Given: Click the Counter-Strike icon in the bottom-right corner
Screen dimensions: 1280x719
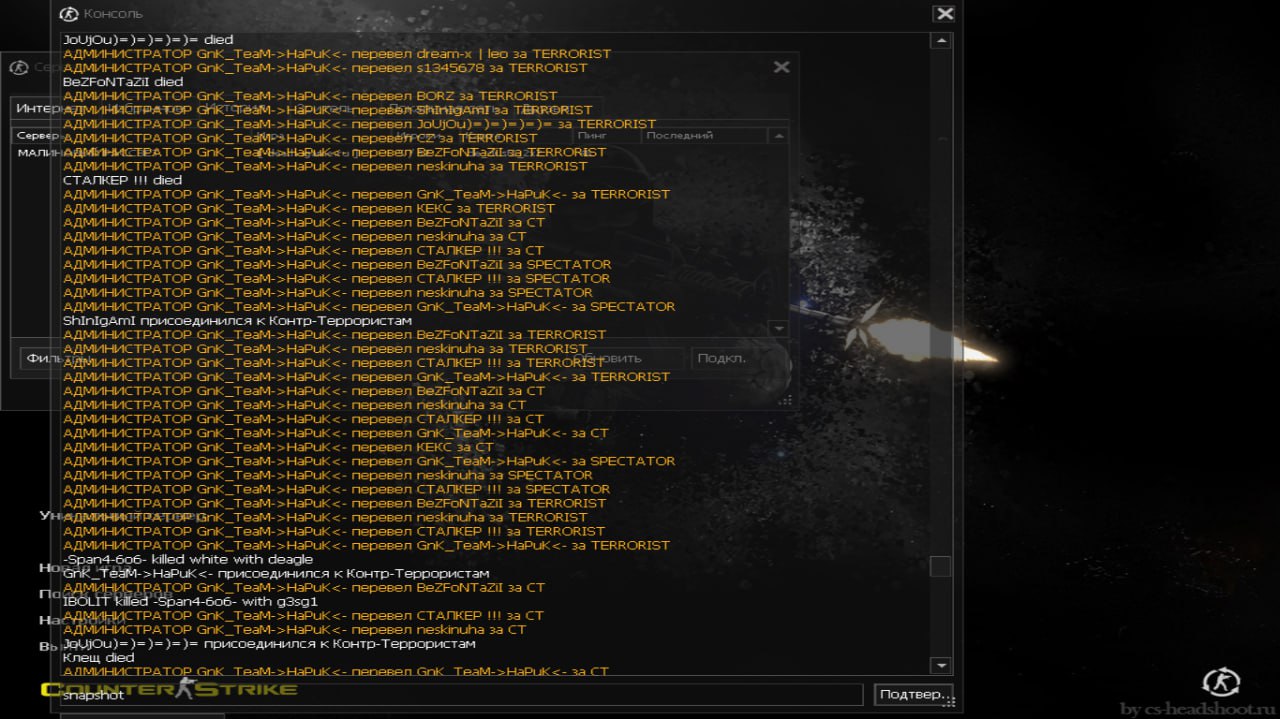Looking at the screenshot, I should [x=1220, y=683].
